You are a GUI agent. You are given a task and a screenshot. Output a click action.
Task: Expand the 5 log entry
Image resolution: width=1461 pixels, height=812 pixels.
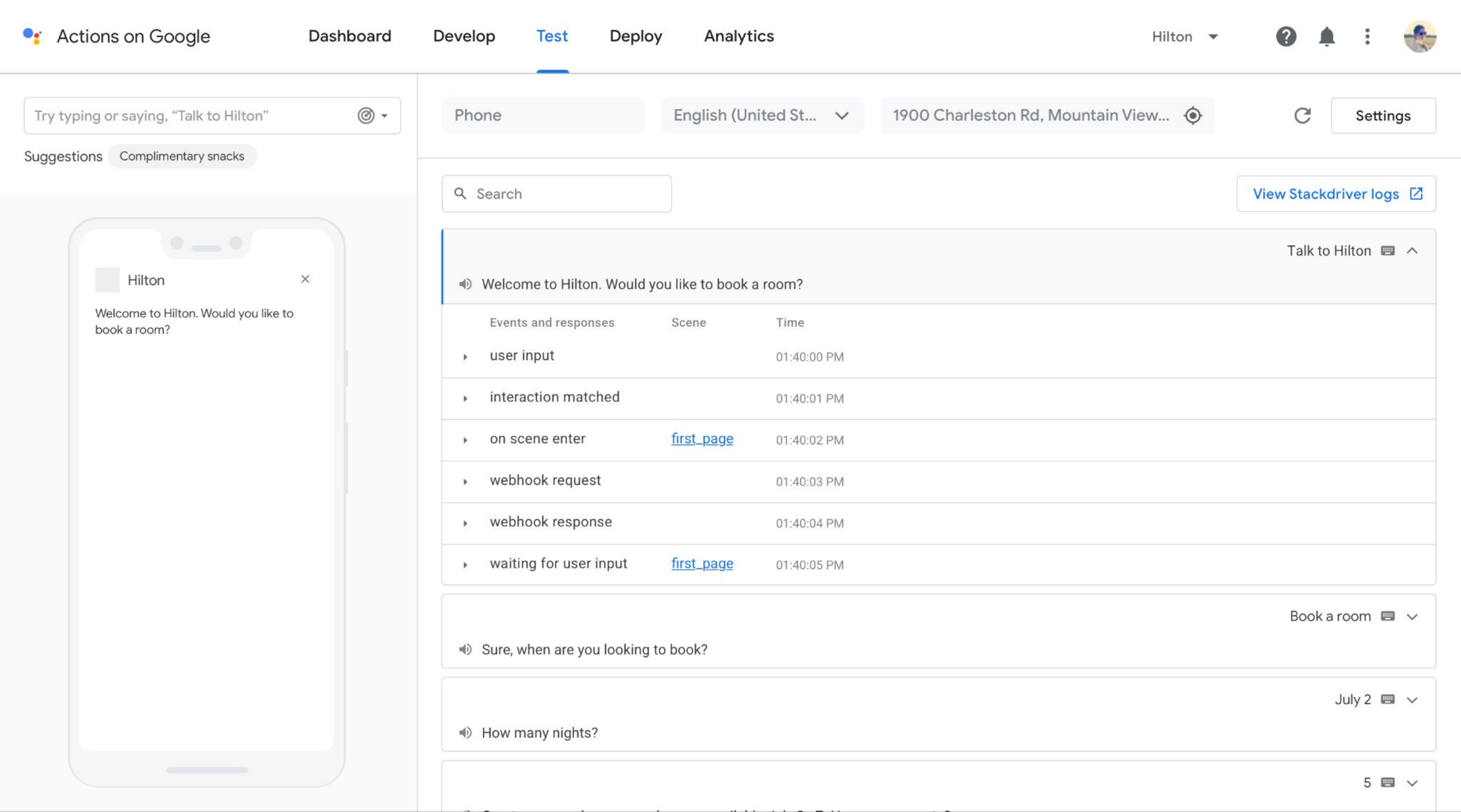pos(1412,783)
